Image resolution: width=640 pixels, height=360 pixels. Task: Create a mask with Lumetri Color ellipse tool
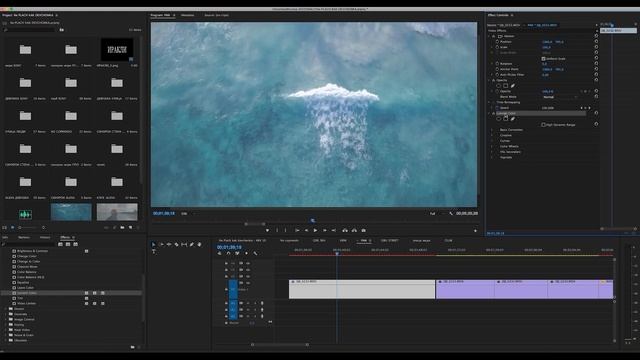point(498,119)
